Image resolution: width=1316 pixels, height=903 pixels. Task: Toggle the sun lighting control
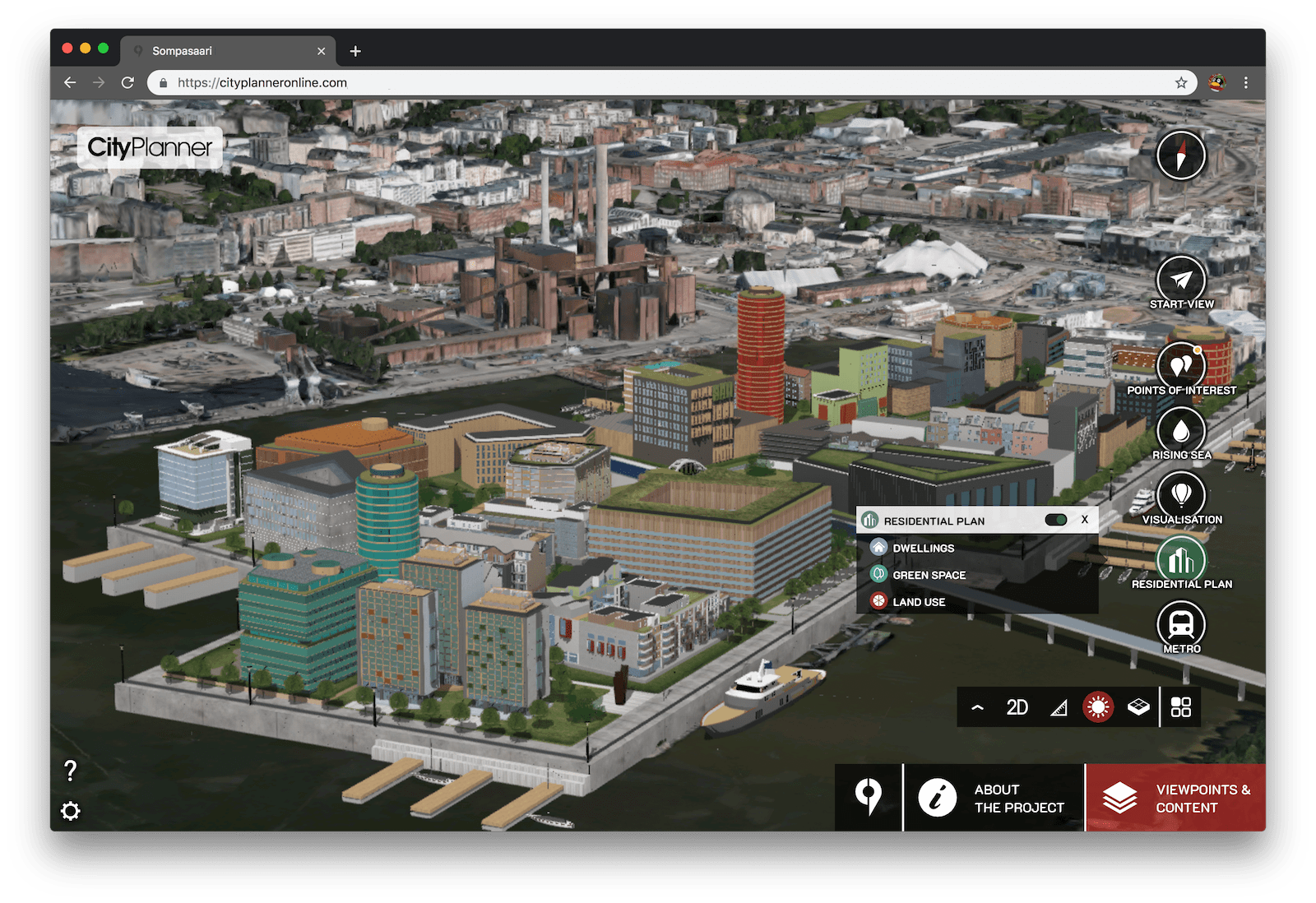(1097, 706)
